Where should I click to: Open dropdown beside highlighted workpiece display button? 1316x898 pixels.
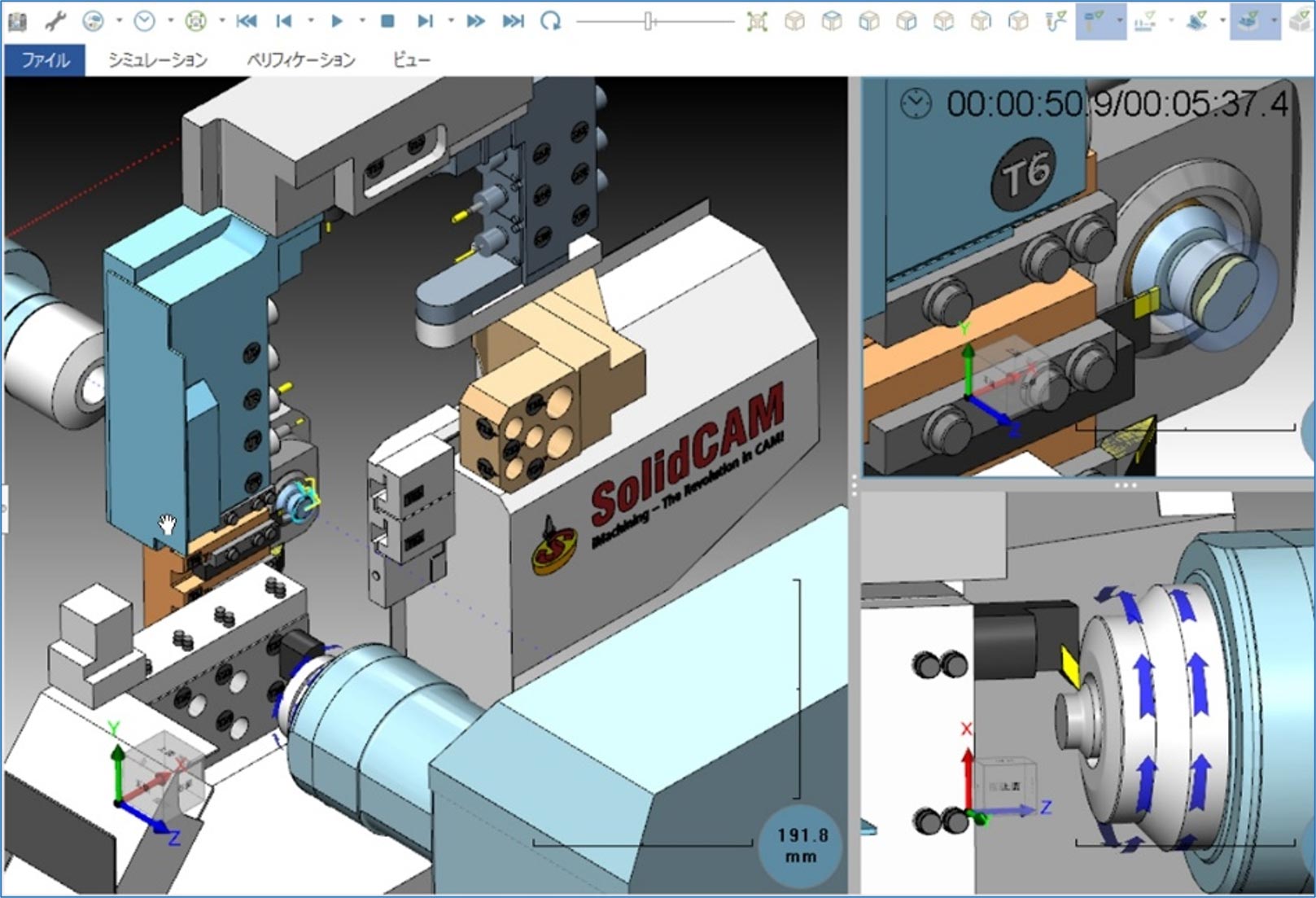[x=1274, y=21]
